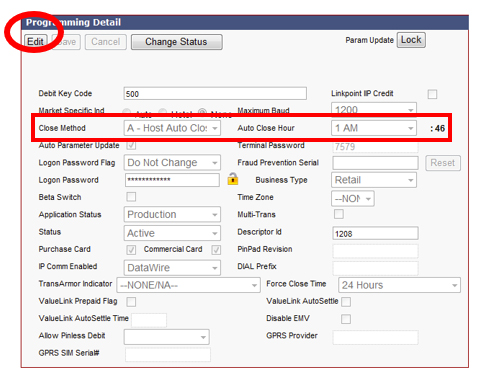Toggle the Linkpoint IP Credit checkbox
The image size is (491, 384).
click(432, 94)
